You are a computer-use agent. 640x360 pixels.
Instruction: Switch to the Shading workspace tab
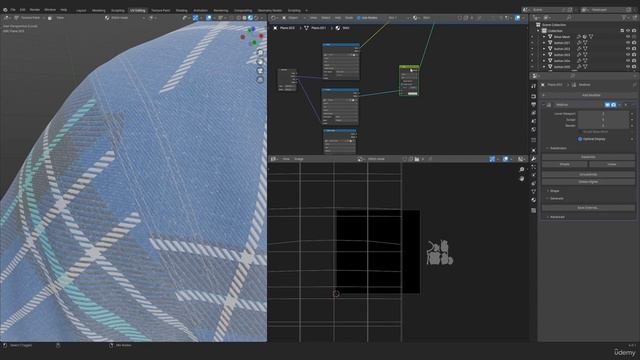(181, 10)
